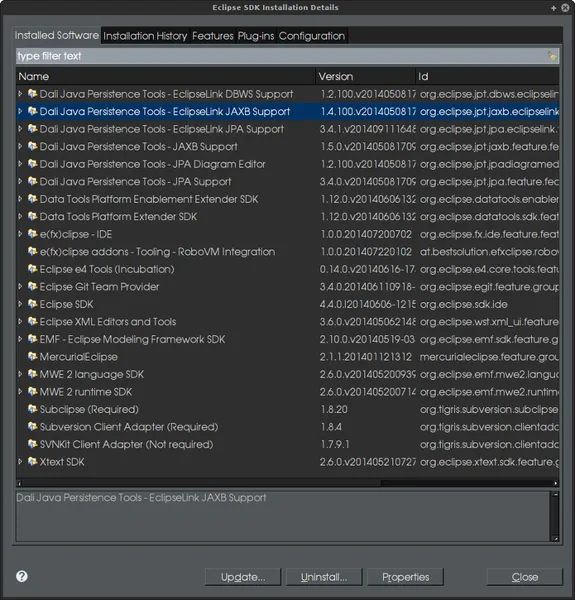Select version 1.7.9.1 cell

pyautogui.click(x=335, y=444)
